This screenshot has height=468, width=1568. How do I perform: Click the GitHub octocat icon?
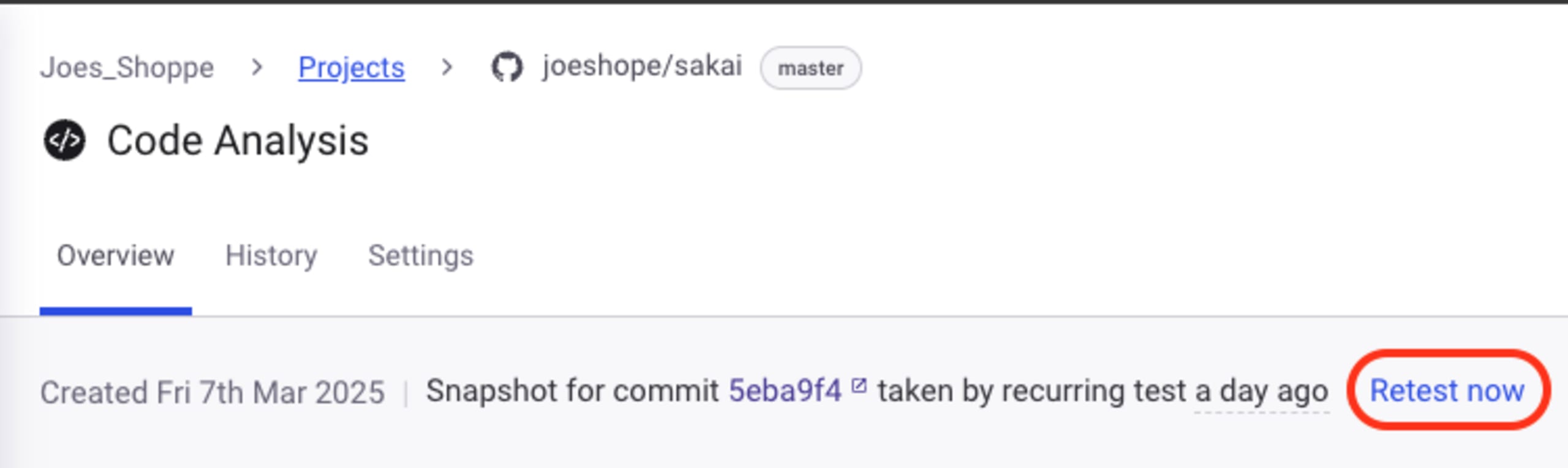click(x=507, y=67)
